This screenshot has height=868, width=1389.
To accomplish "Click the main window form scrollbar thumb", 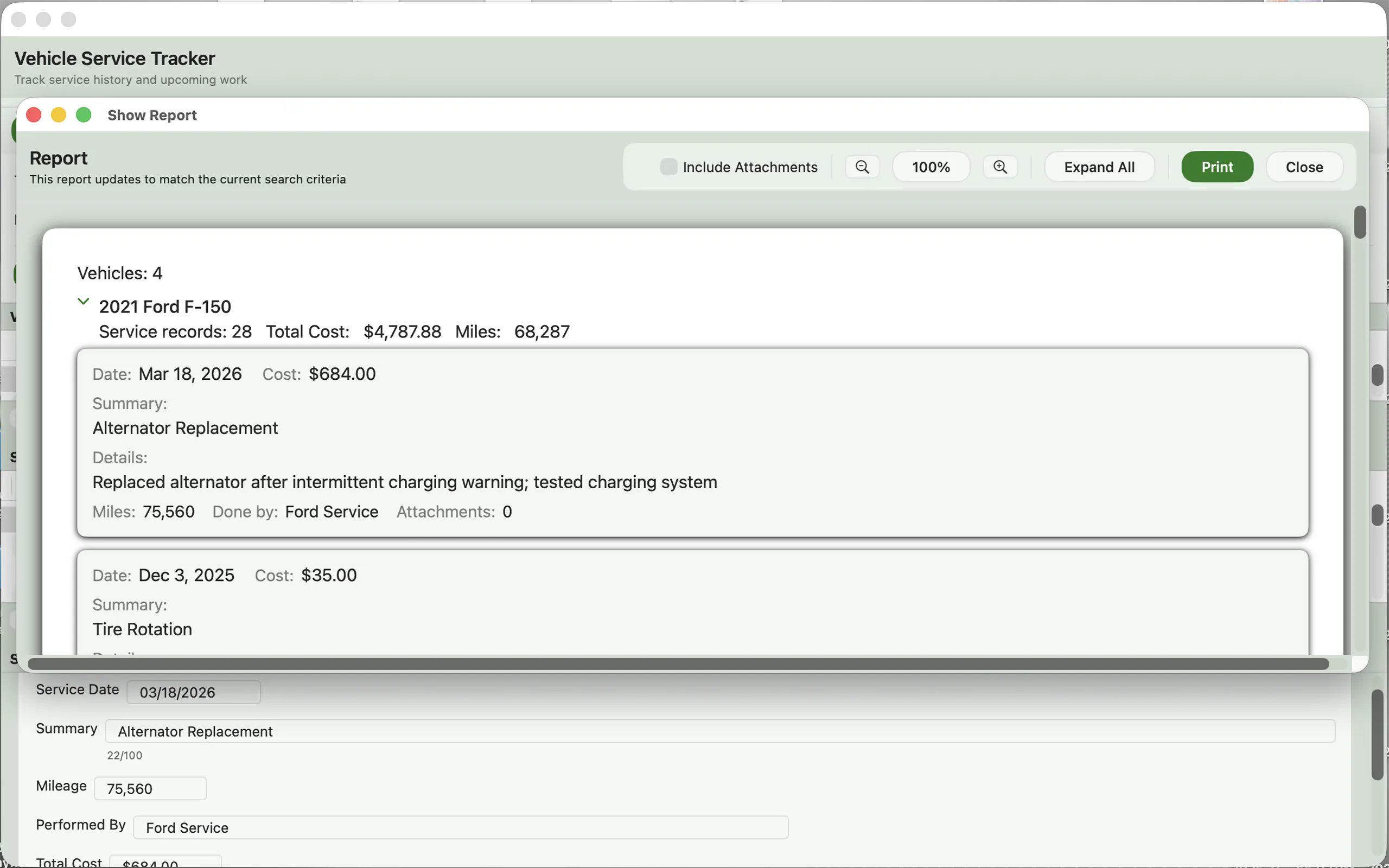I will coord(1377,735).
